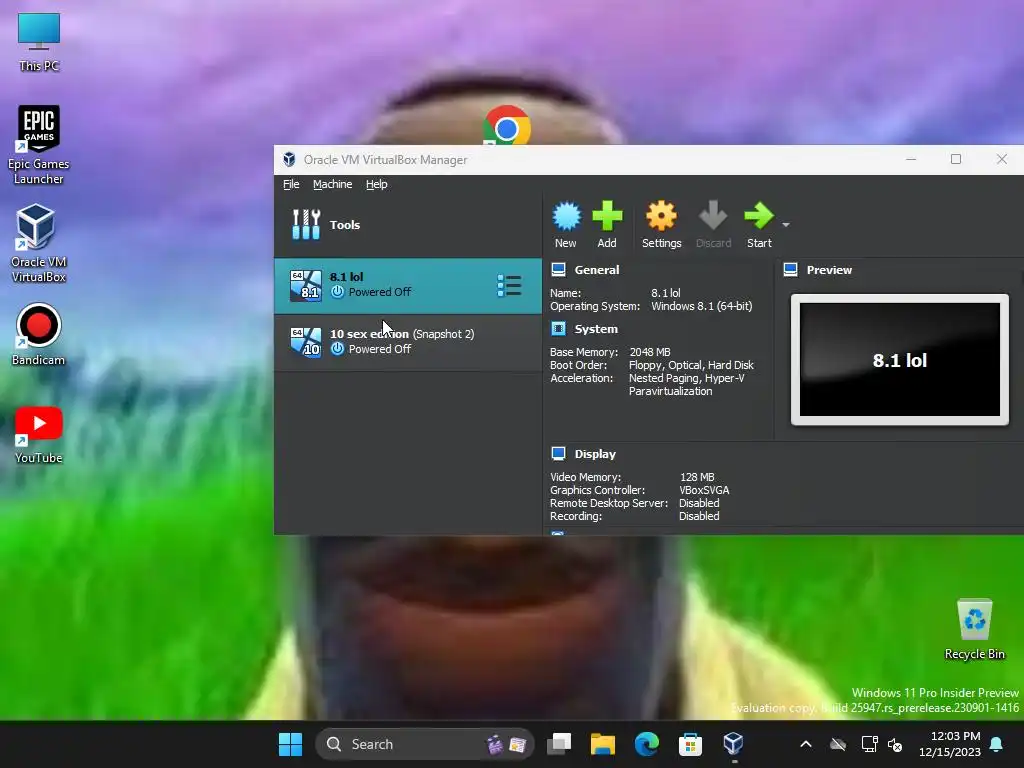Open the Windows Start menu

[x=290, y=744]
